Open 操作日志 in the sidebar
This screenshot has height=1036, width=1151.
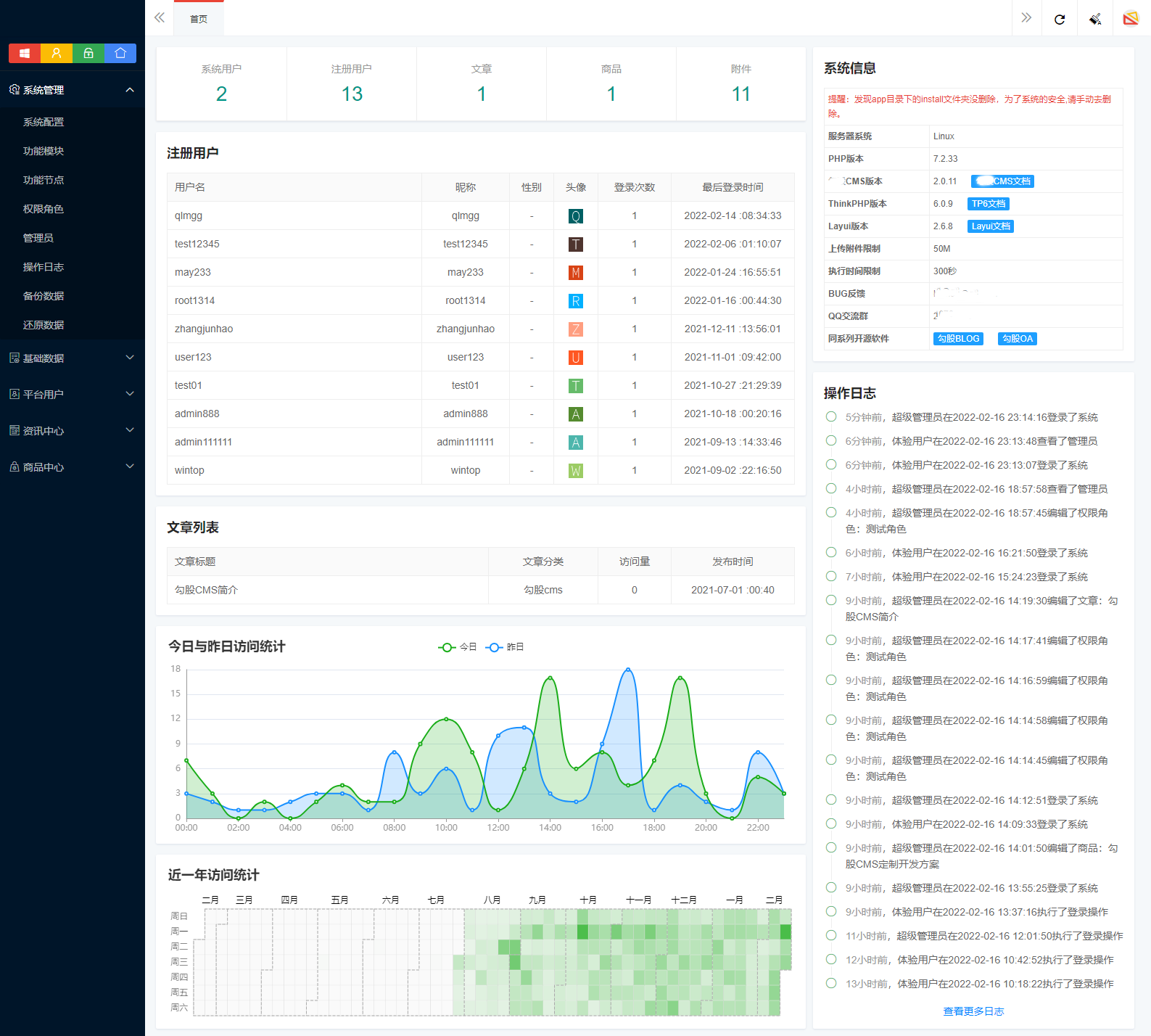tap(44, 267)
